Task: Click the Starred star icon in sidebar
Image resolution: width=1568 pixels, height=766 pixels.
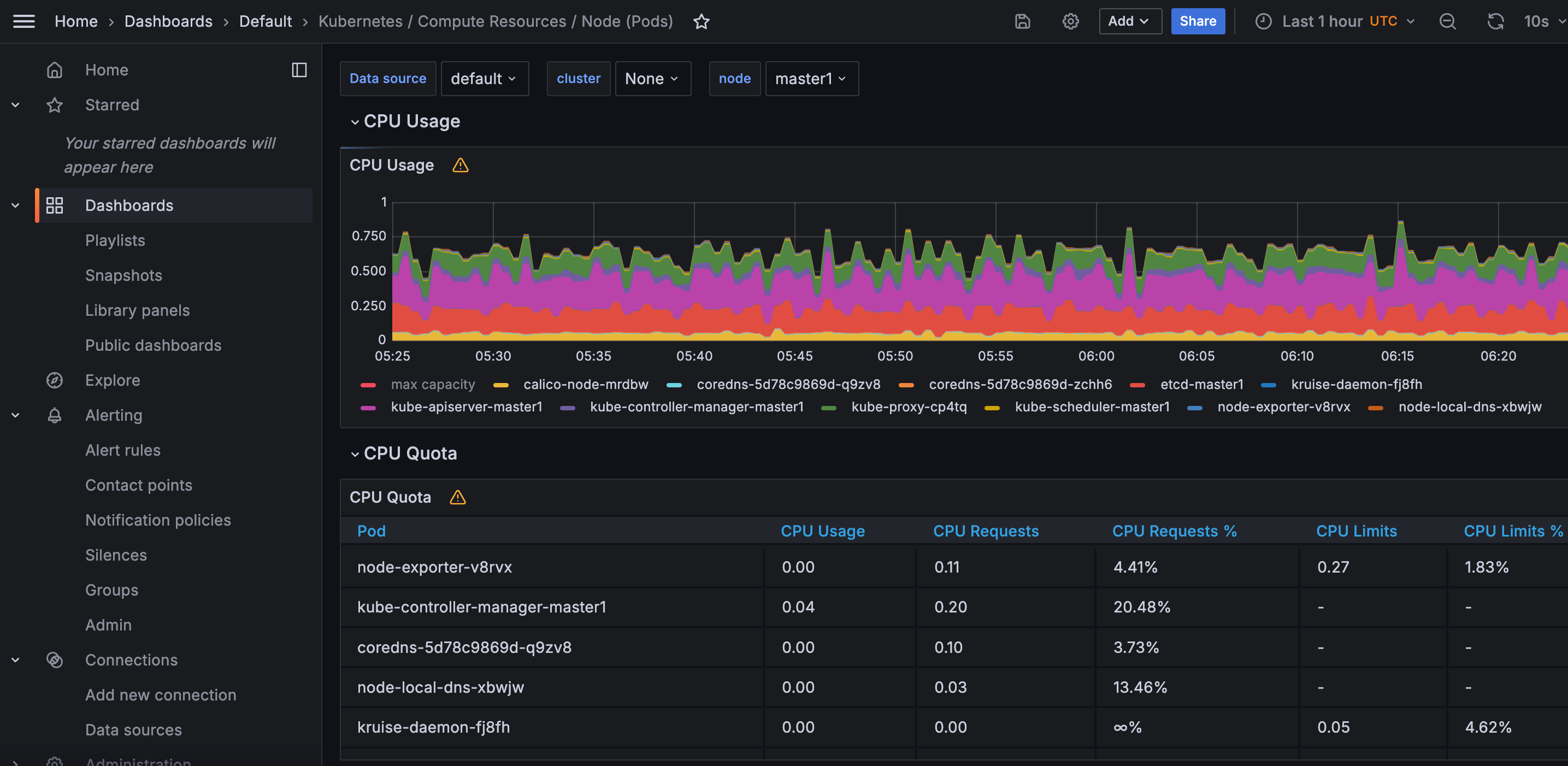Action: pos(55,105)
